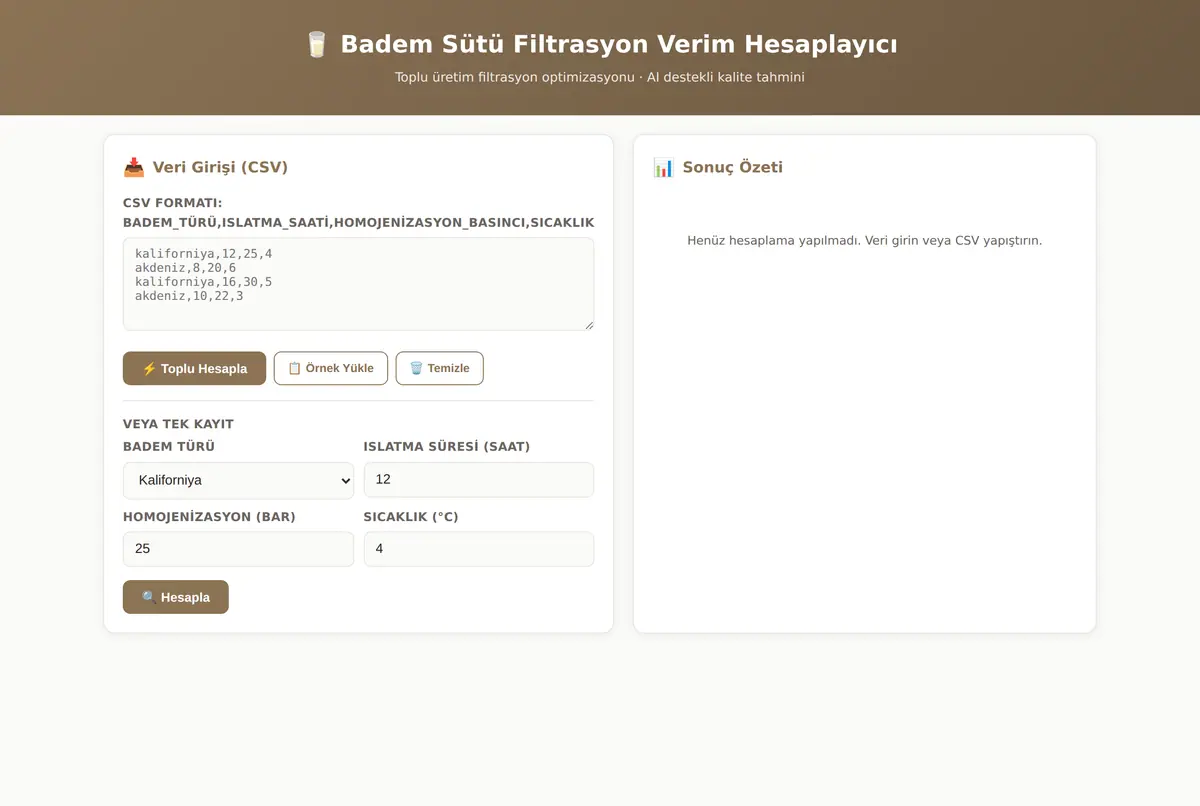
Task: Click the 'HOMOJENİZASYON (BAR)' label
Action: pos(209,517)
